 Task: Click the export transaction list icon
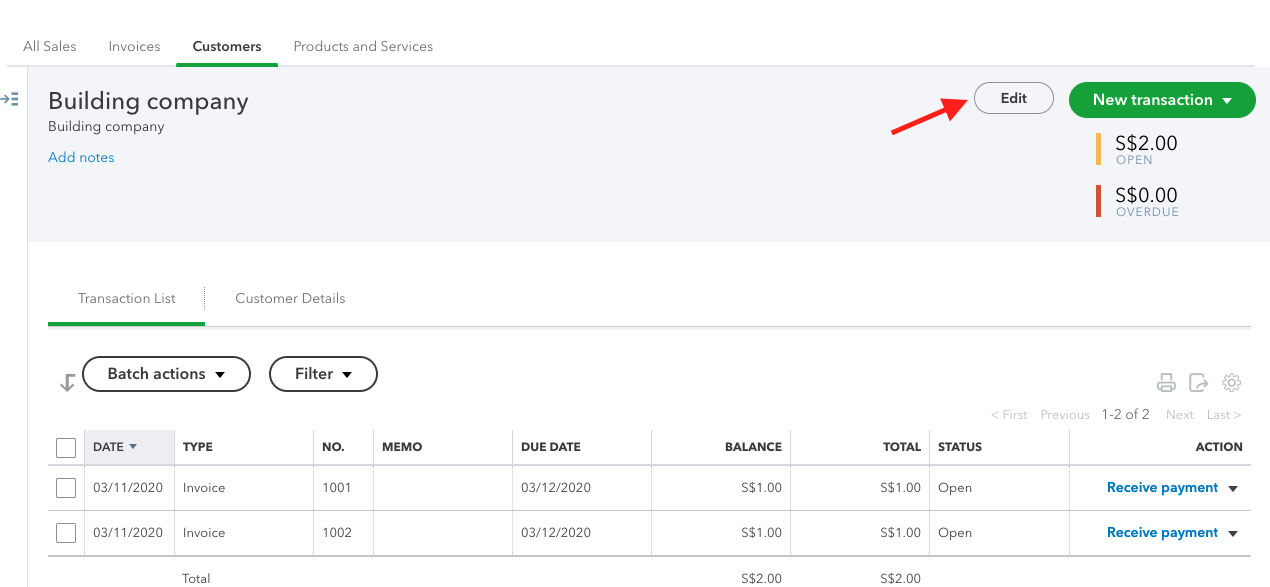1198,382
